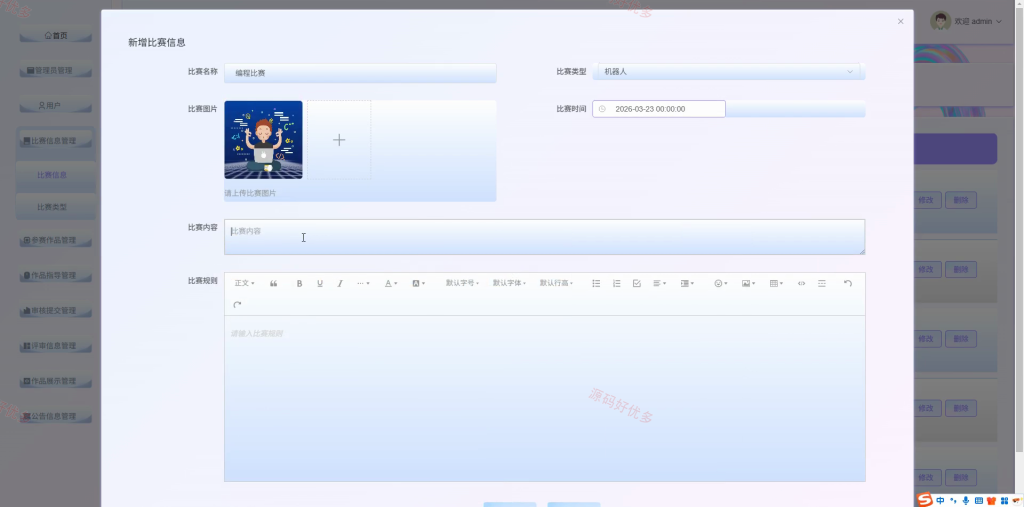Viewport: 1024px width, 507px height.
Task: Toggle italic formatting
Action: point(340,284)
